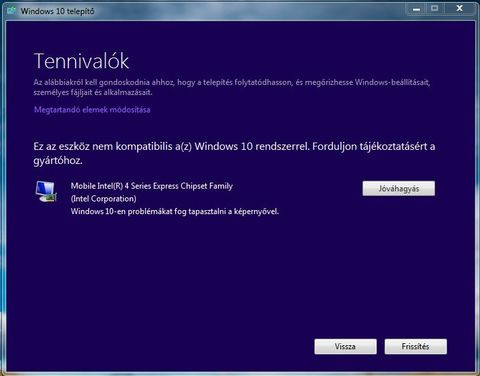Minimize the Windows 10 telepítő window
The image size is (480, 376).
click(x=416, y=9)
